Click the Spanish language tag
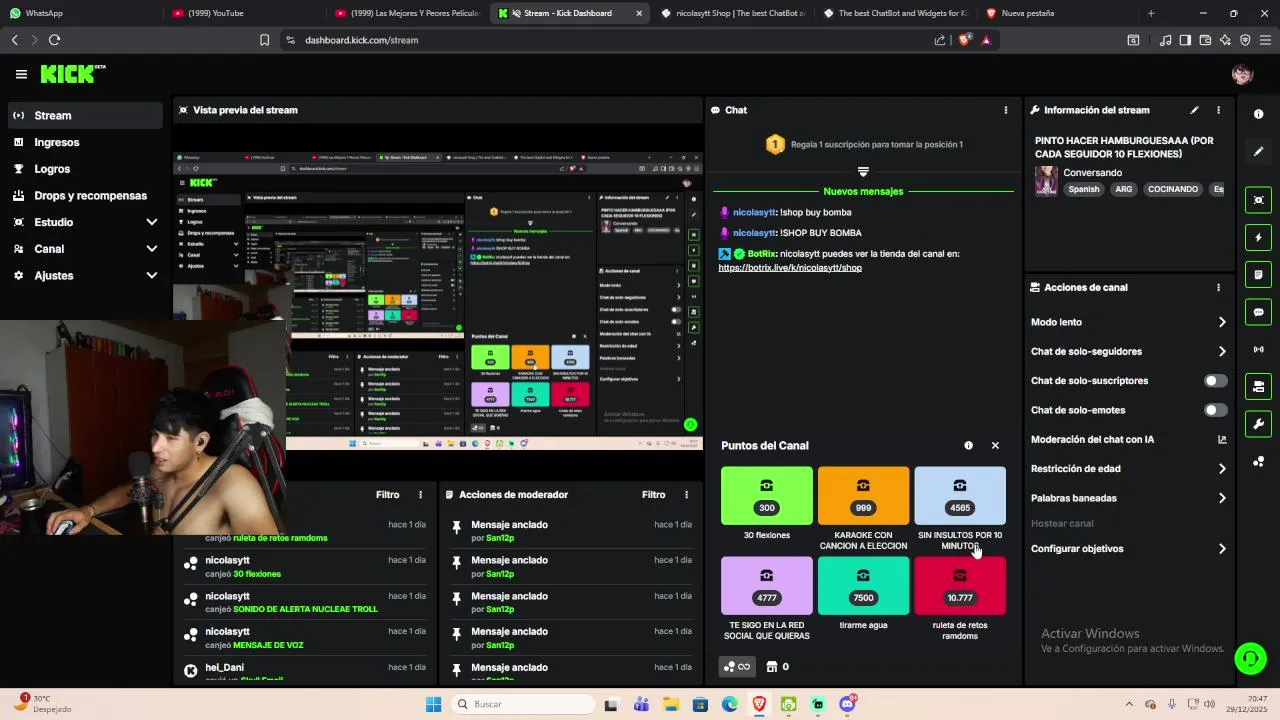Screen dimensions: 1280x720 coord(1083,189)
